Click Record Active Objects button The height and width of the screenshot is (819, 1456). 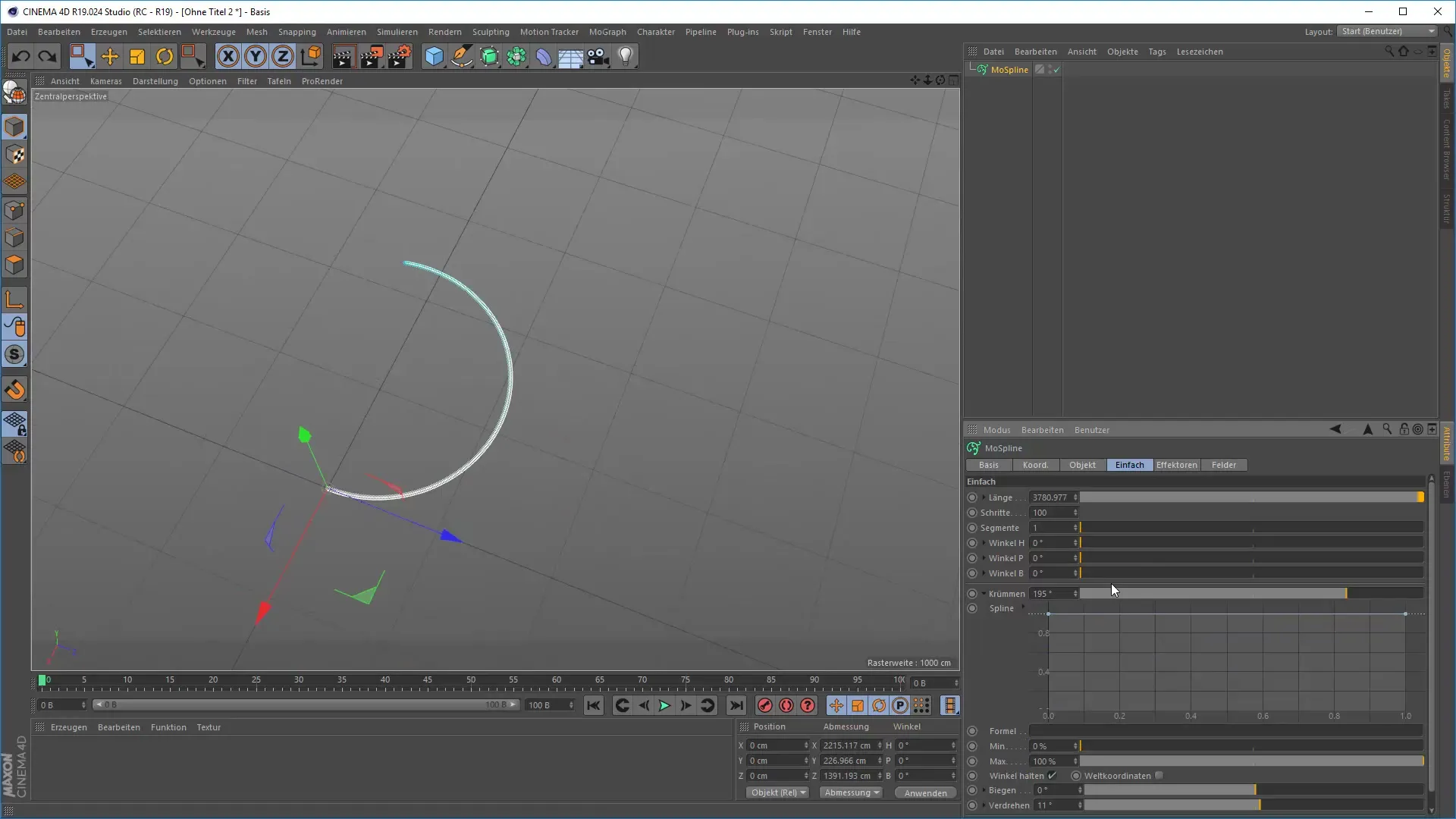point(765,706)
